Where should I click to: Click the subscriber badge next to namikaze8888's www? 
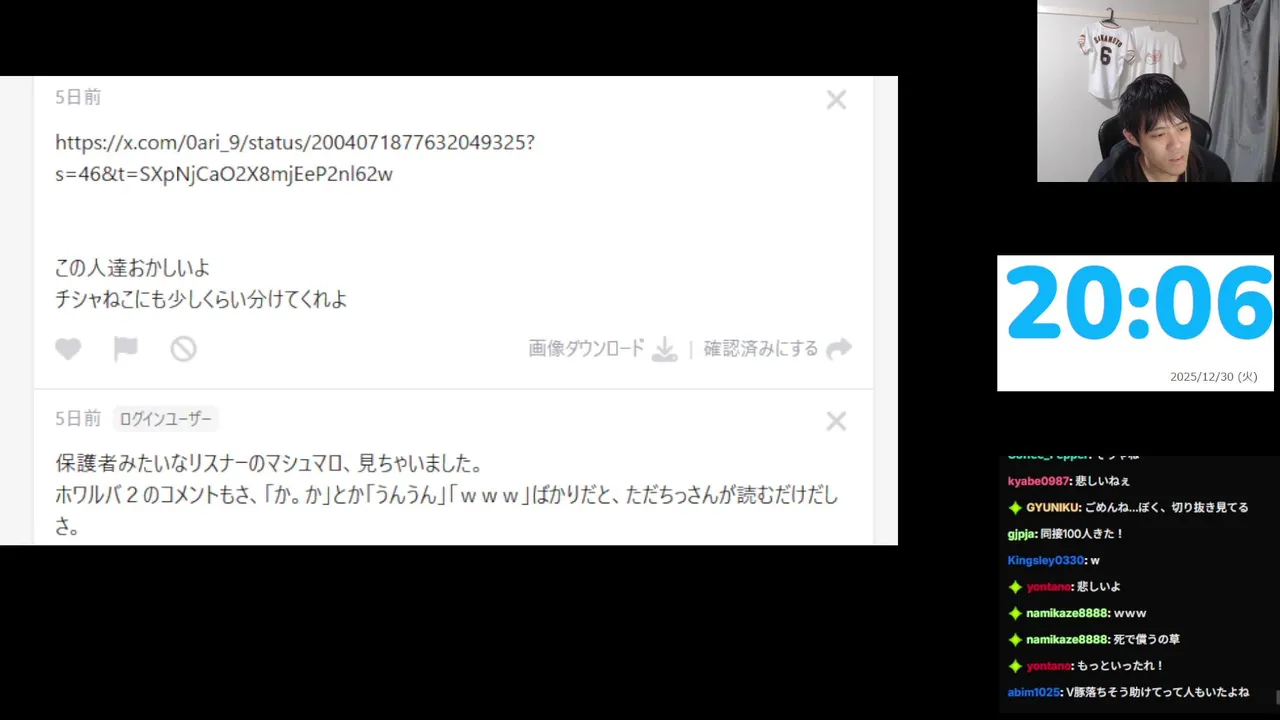(1015, 613)
